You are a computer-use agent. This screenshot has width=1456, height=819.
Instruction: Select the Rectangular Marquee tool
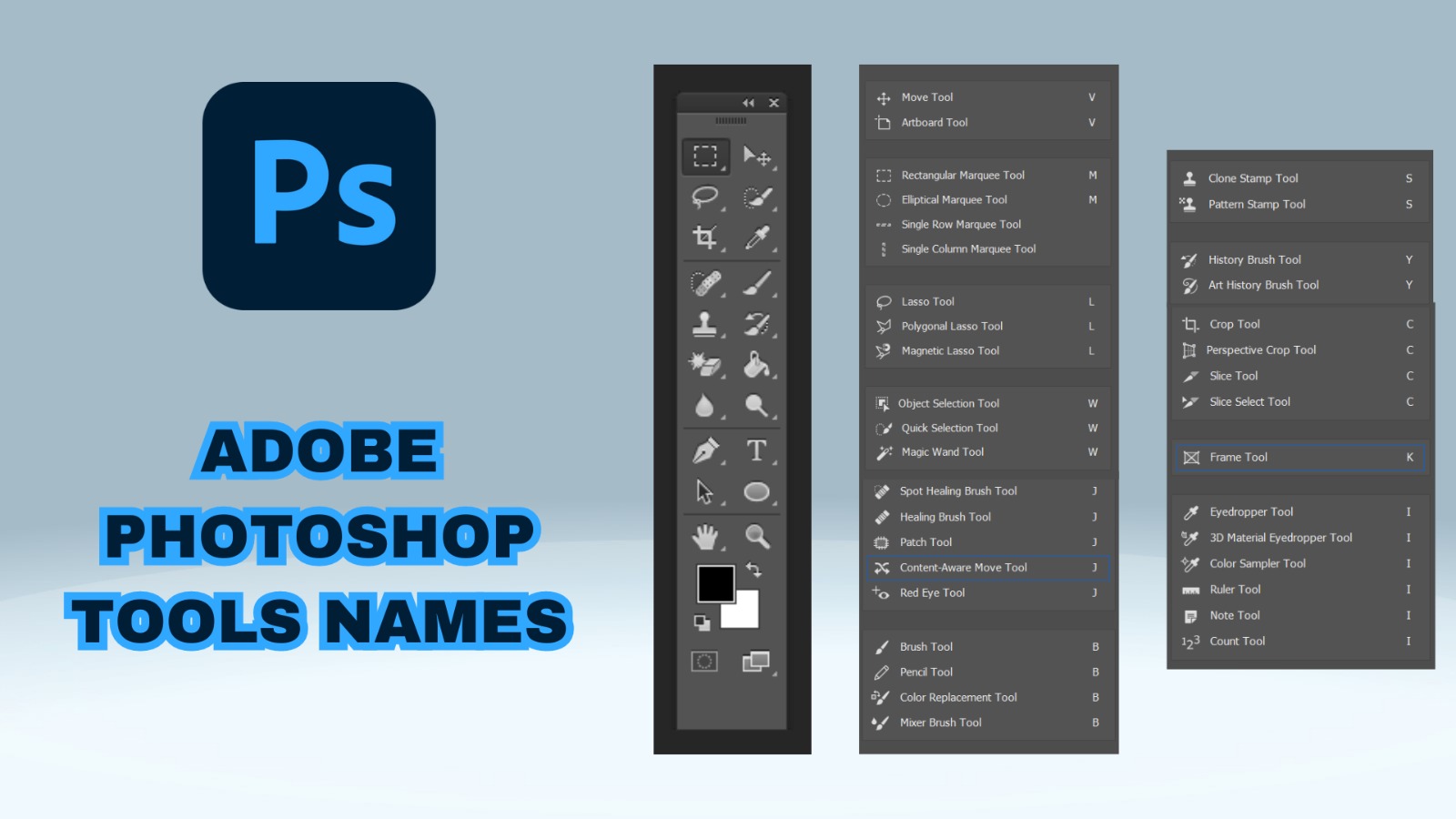point(708,155)
